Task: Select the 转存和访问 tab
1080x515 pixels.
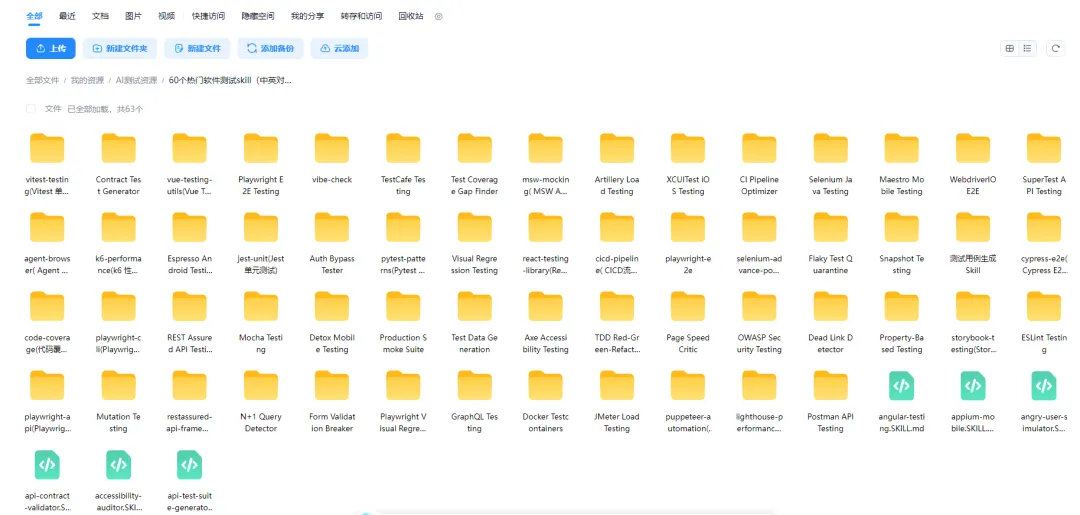Action: (x=361, y=16)
